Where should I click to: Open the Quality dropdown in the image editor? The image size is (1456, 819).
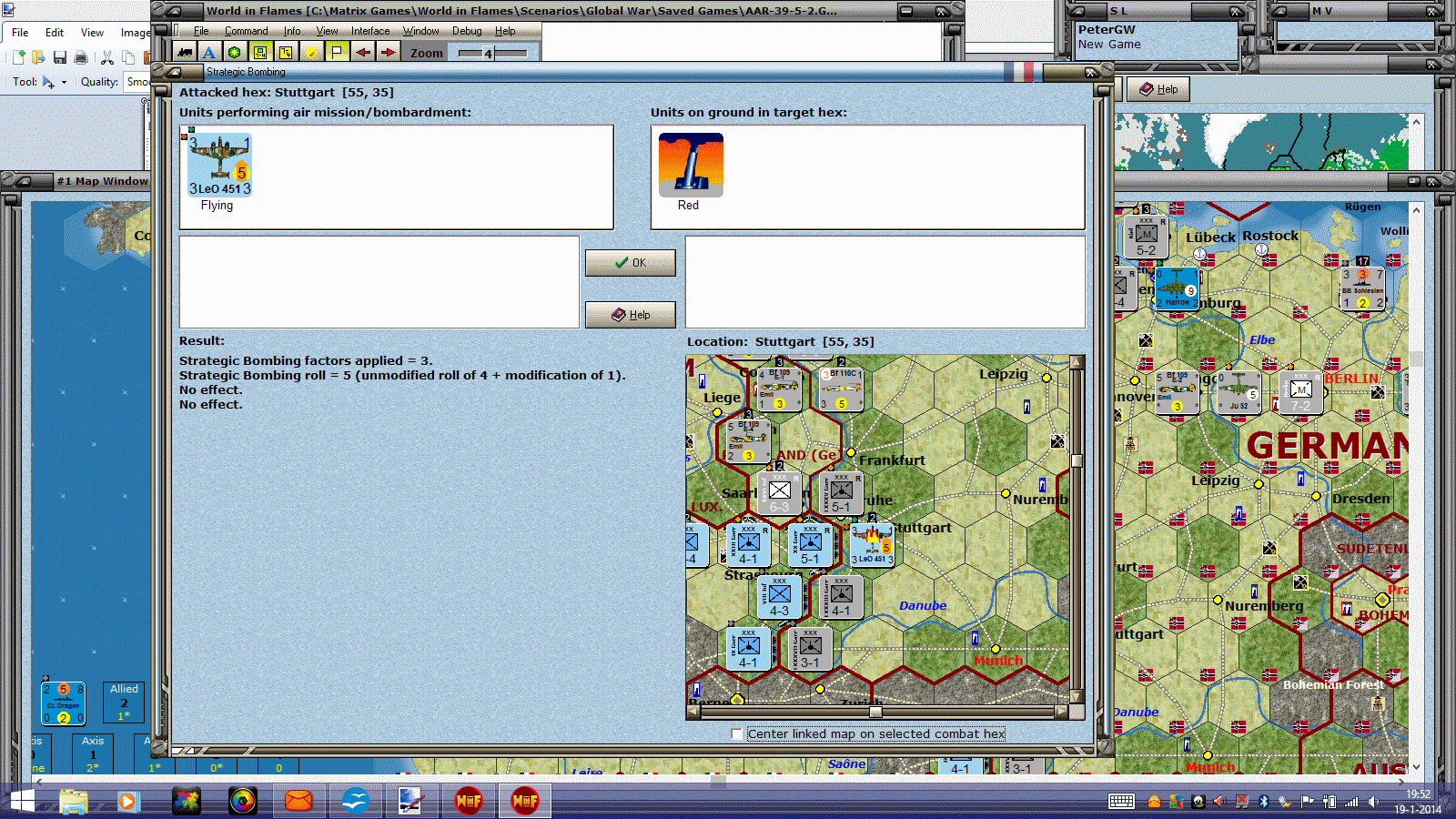(136, 82)
